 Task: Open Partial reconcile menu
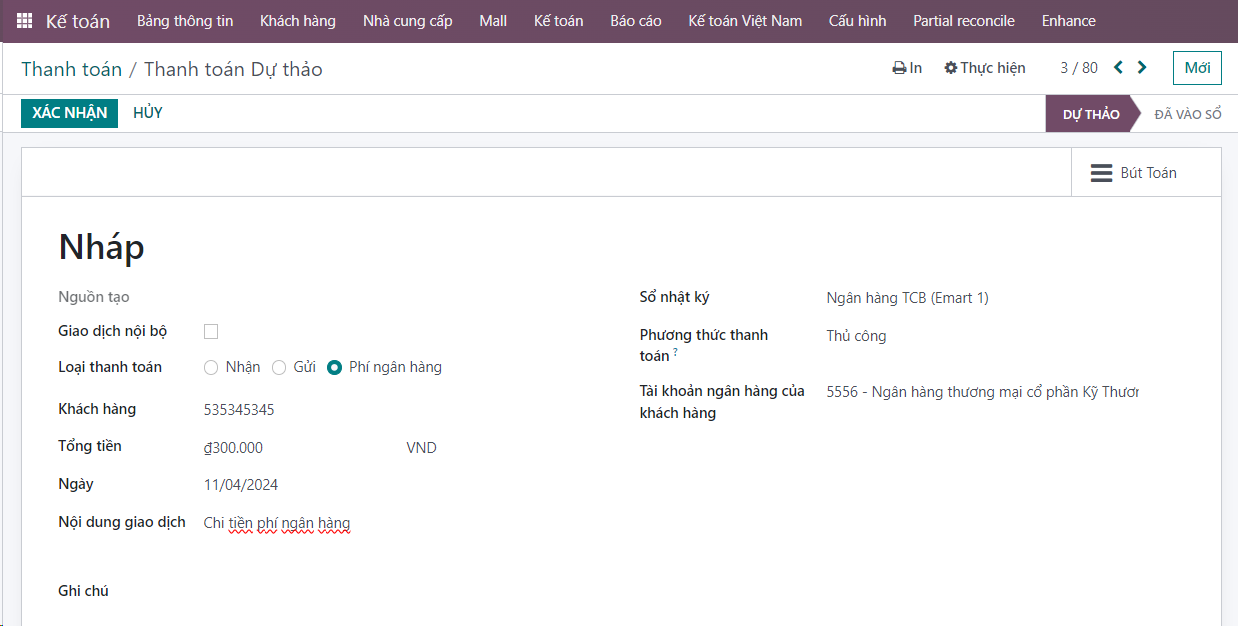click(x=964, y=21)
